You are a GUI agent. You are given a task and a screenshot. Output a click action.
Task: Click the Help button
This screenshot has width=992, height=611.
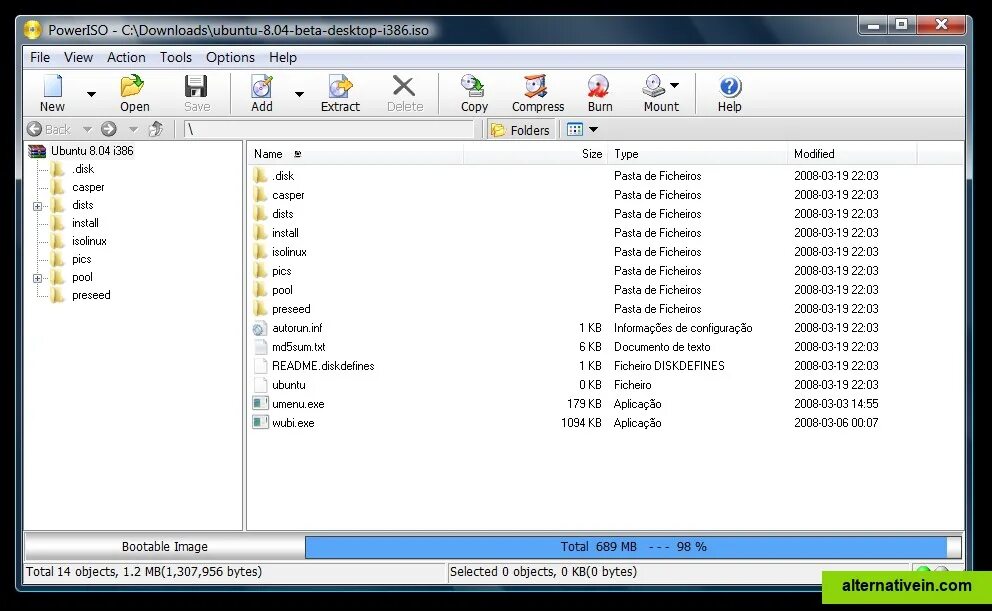click(x=729, y=92)
